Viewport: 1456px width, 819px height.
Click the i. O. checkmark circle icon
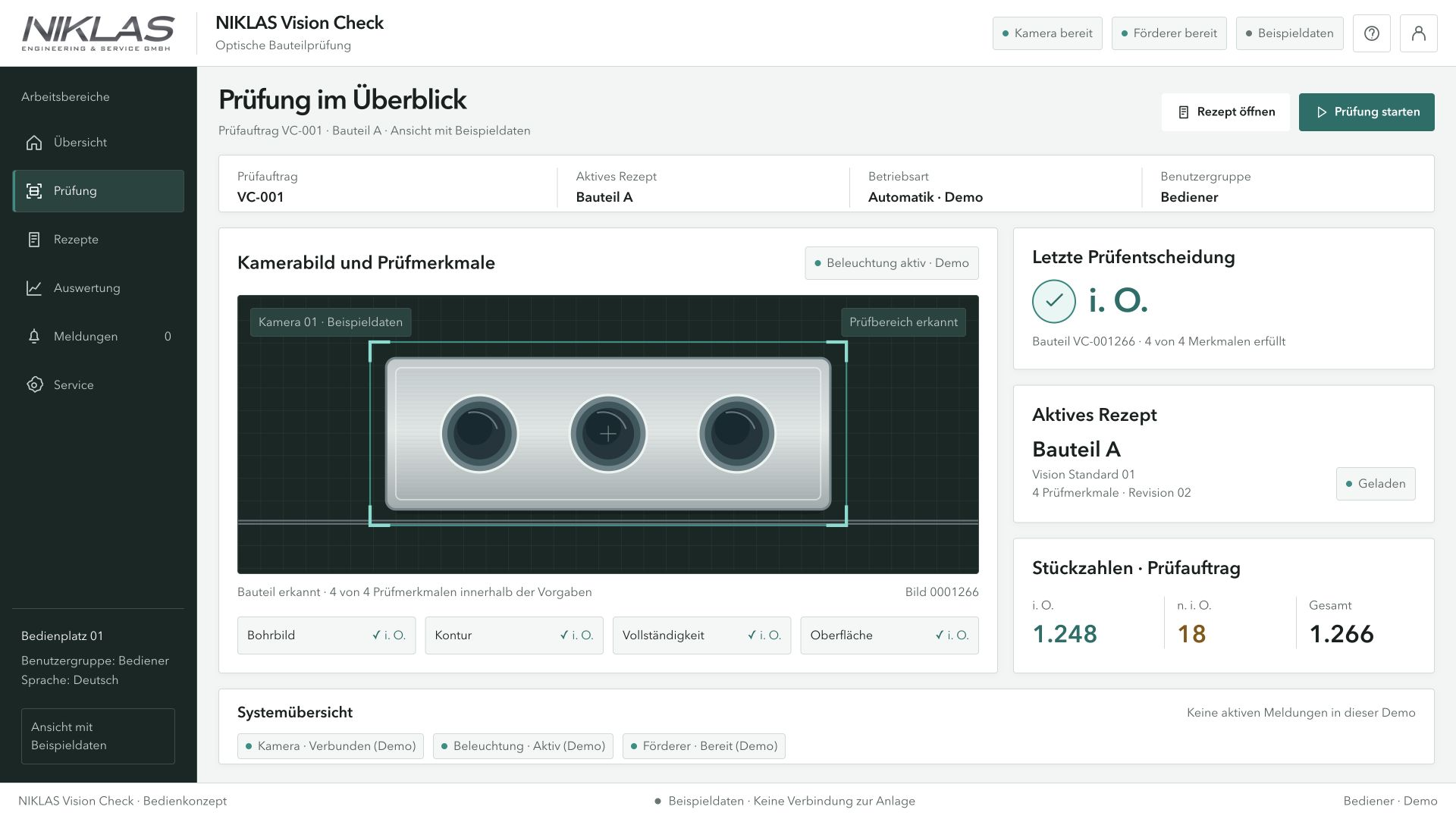(x=1053, y=301)
